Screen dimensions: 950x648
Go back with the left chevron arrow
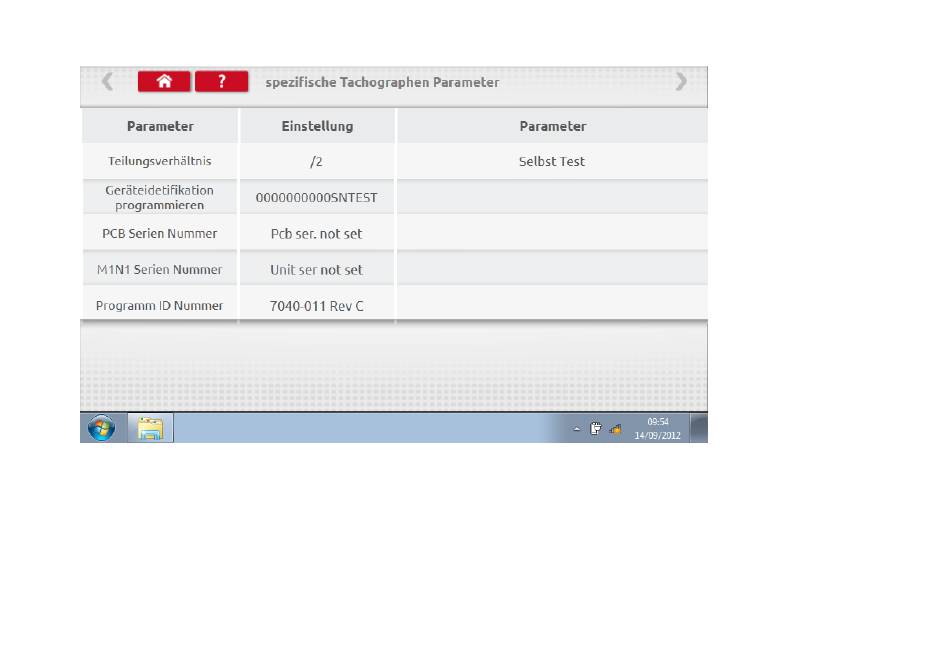coord(108,81)
